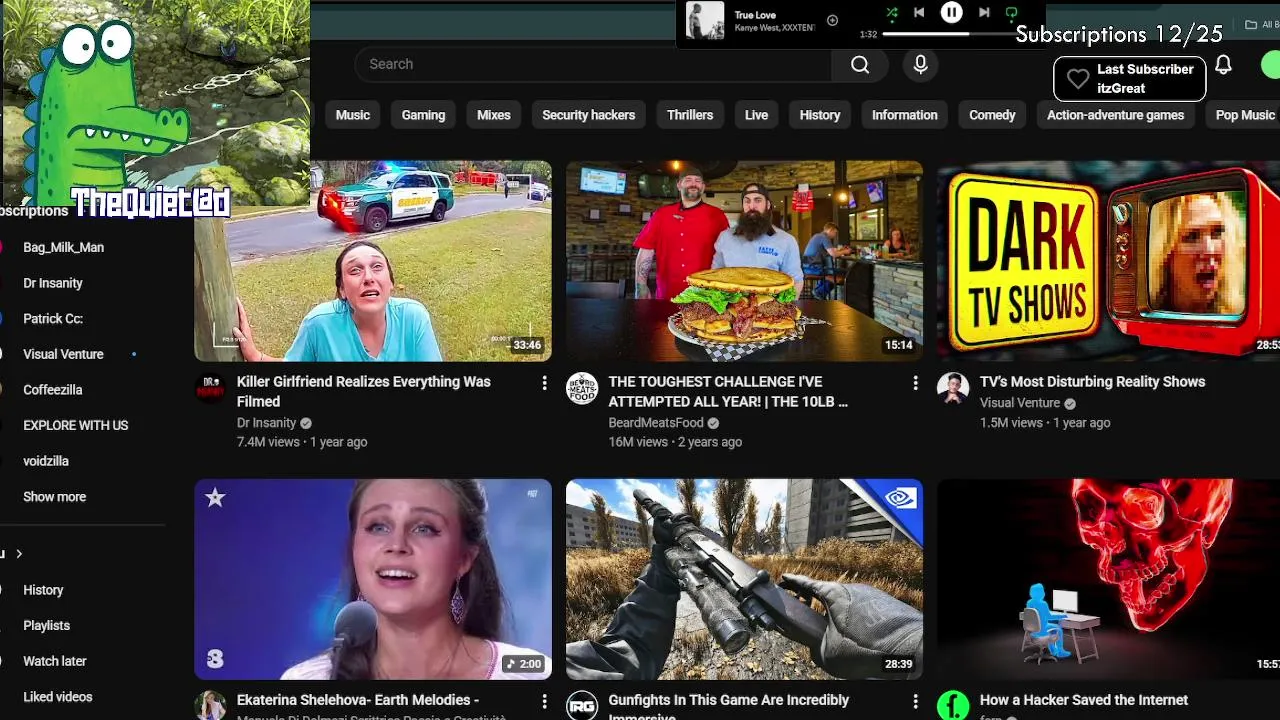The width and height of the screenshot is (1280, 720).
Task: Open Ekaterina Shelehova- Earth Melodies title
Action: click(358, 700)
